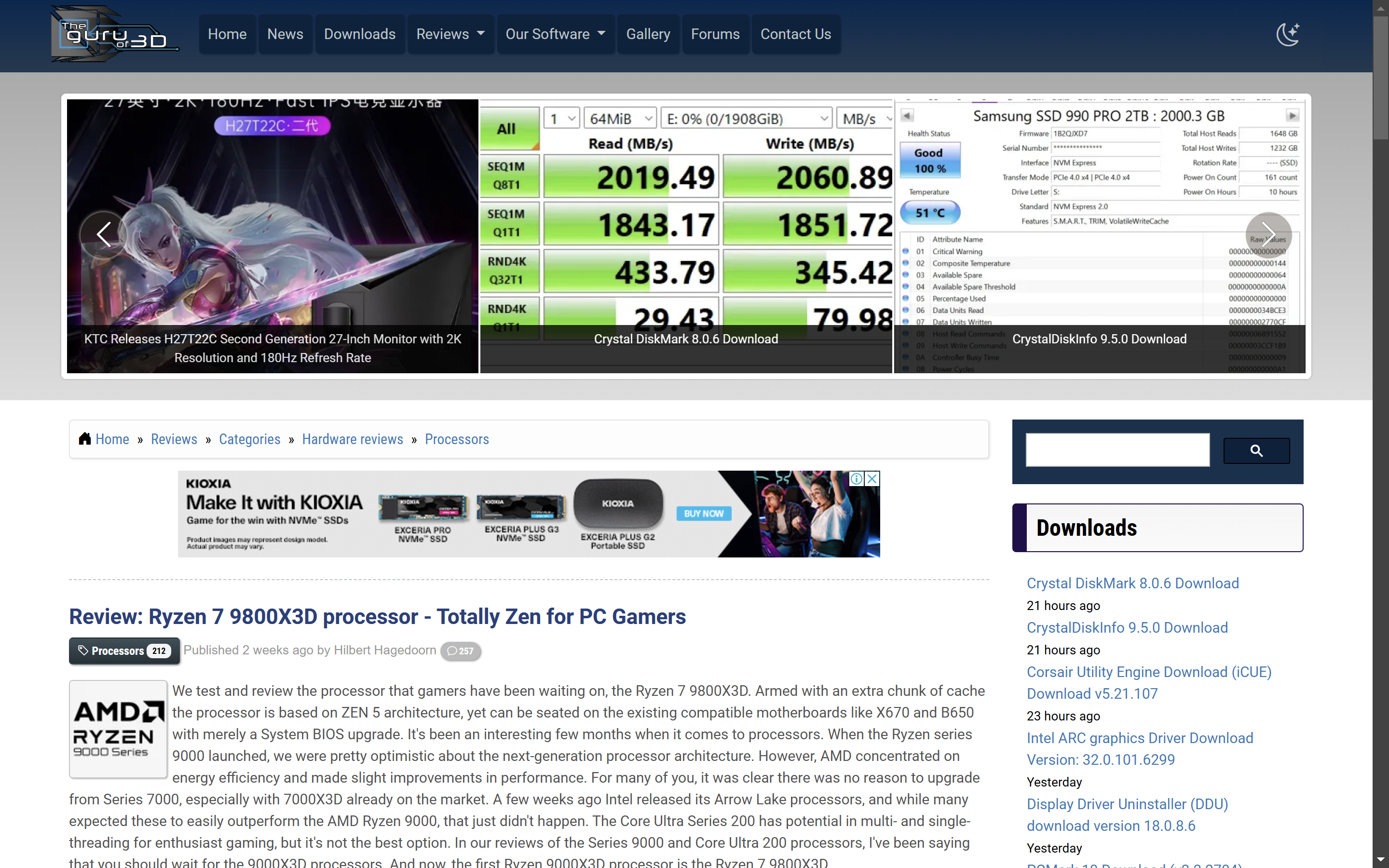Open the Forums menu item
This screenshot has height=868, width=1389.
715,34
